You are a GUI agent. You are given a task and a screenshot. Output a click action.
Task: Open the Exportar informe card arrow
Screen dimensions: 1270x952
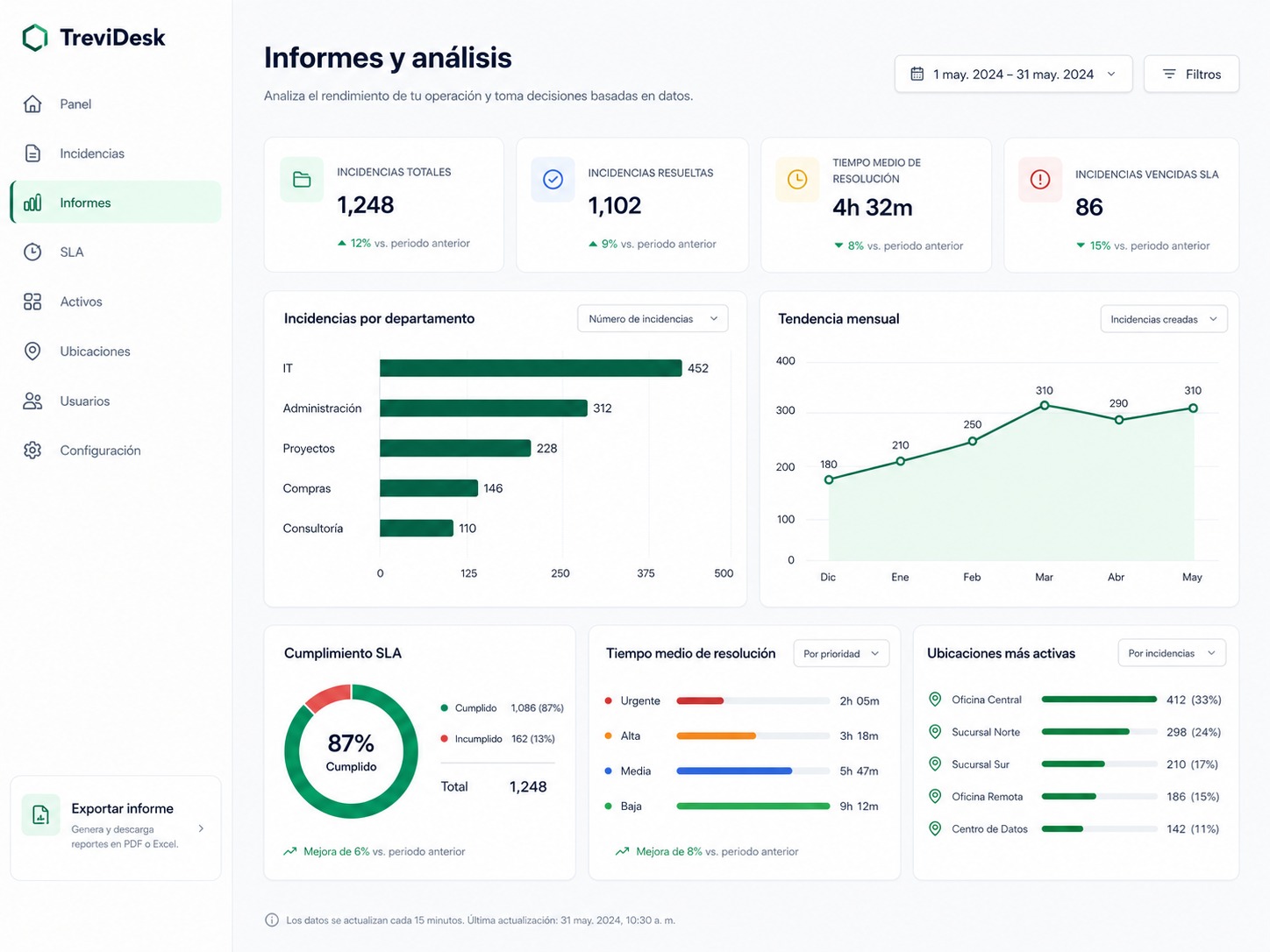tap(201, 828)
